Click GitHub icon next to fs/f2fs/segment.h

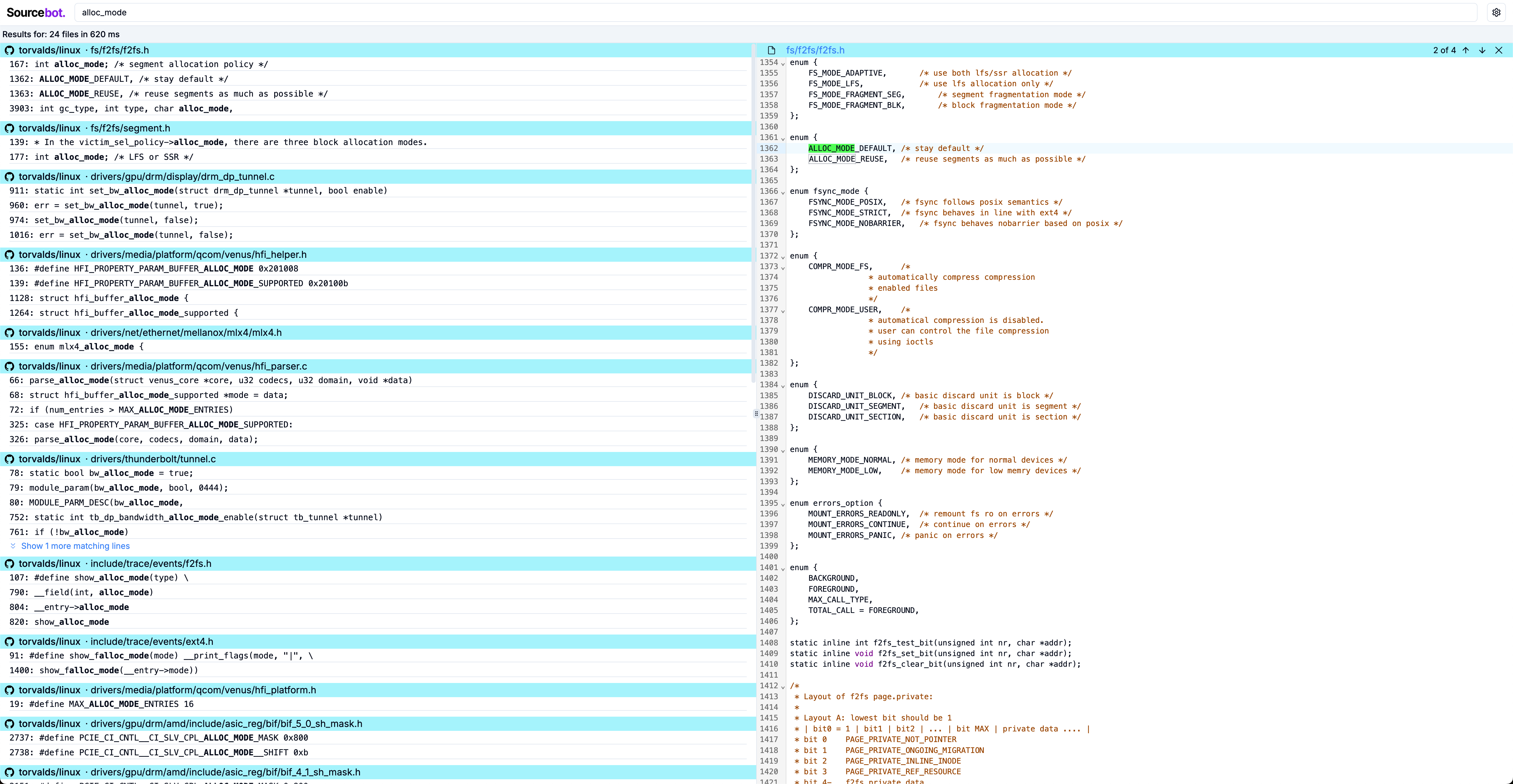coord(9,128)
